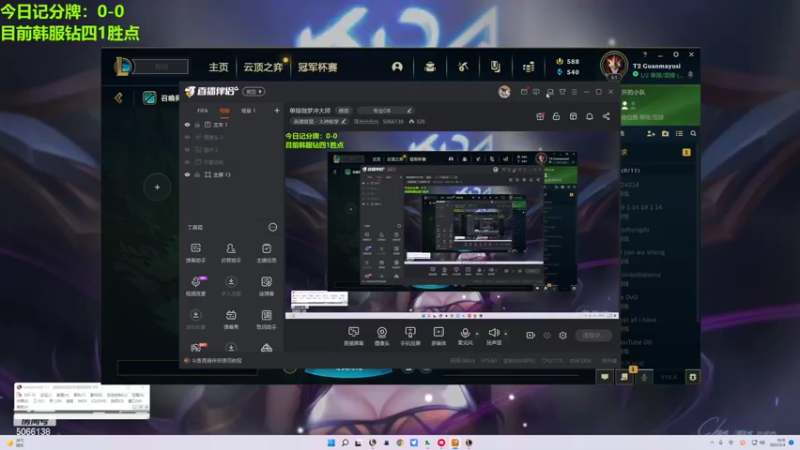This screenshot has height=450, width=800.
Task: Click the notification bell icon in companion app
Action: [x=589, y=116]
